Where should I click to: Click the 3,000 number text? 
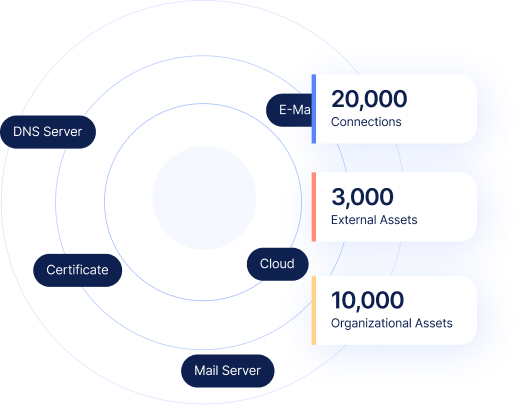pyautogui.click(x=362, y=197)
